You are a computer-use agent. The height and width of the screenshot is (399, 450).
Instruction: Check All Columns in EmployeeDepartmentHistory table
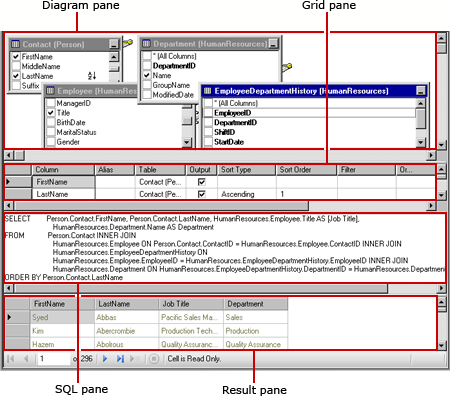[208, 103]
